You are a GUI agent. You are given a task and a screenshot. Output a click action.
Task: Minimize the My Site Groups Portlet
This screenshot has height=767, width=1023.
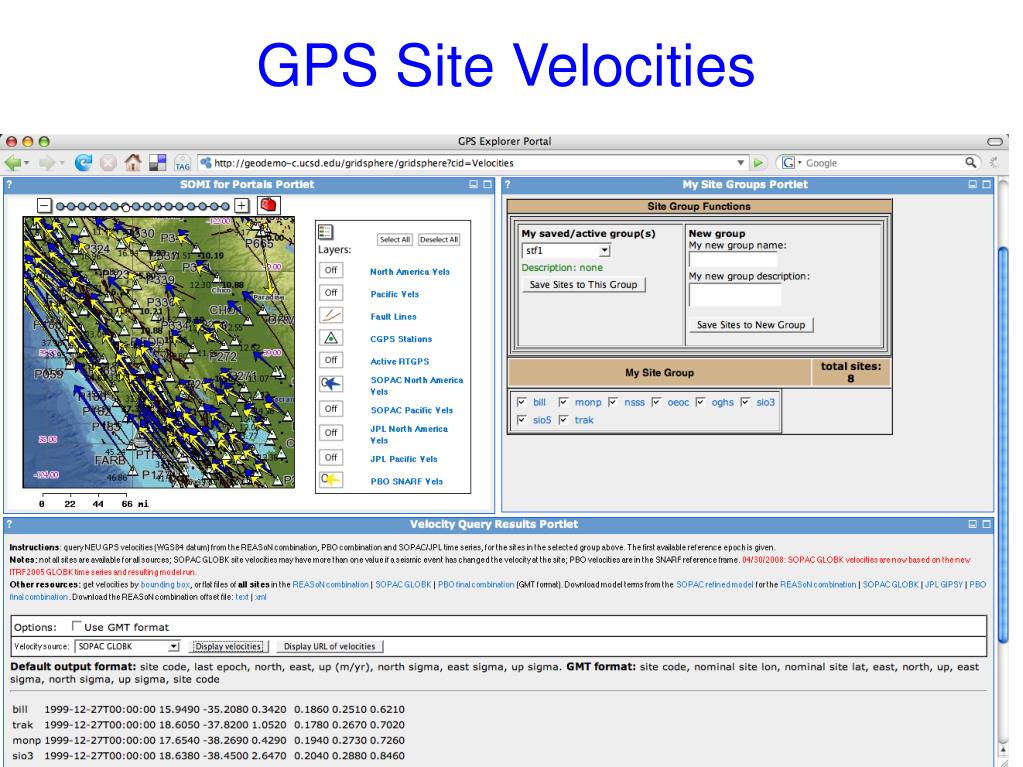tap(973, 185)
